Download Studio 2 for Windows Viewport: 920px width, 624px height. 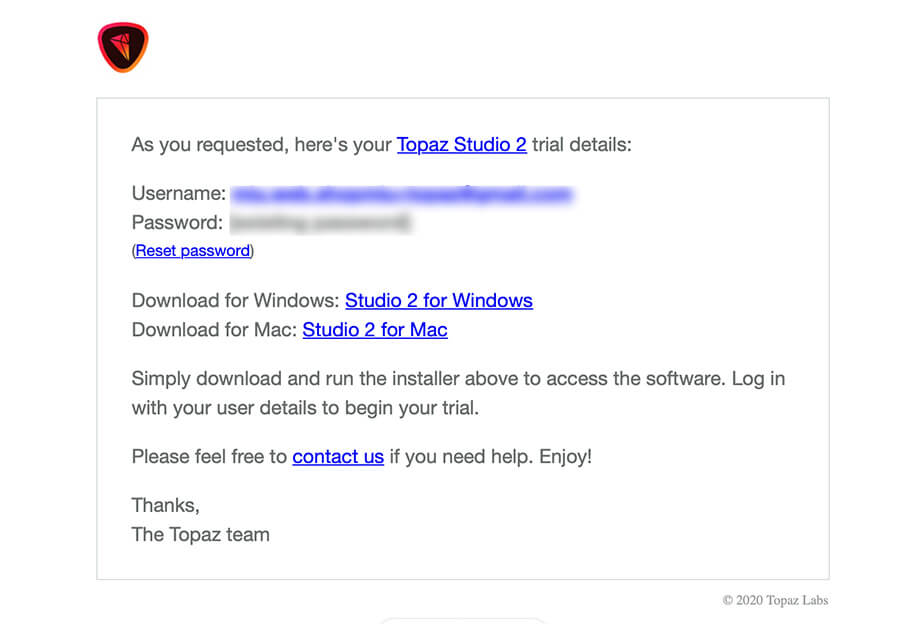point(439,300)
